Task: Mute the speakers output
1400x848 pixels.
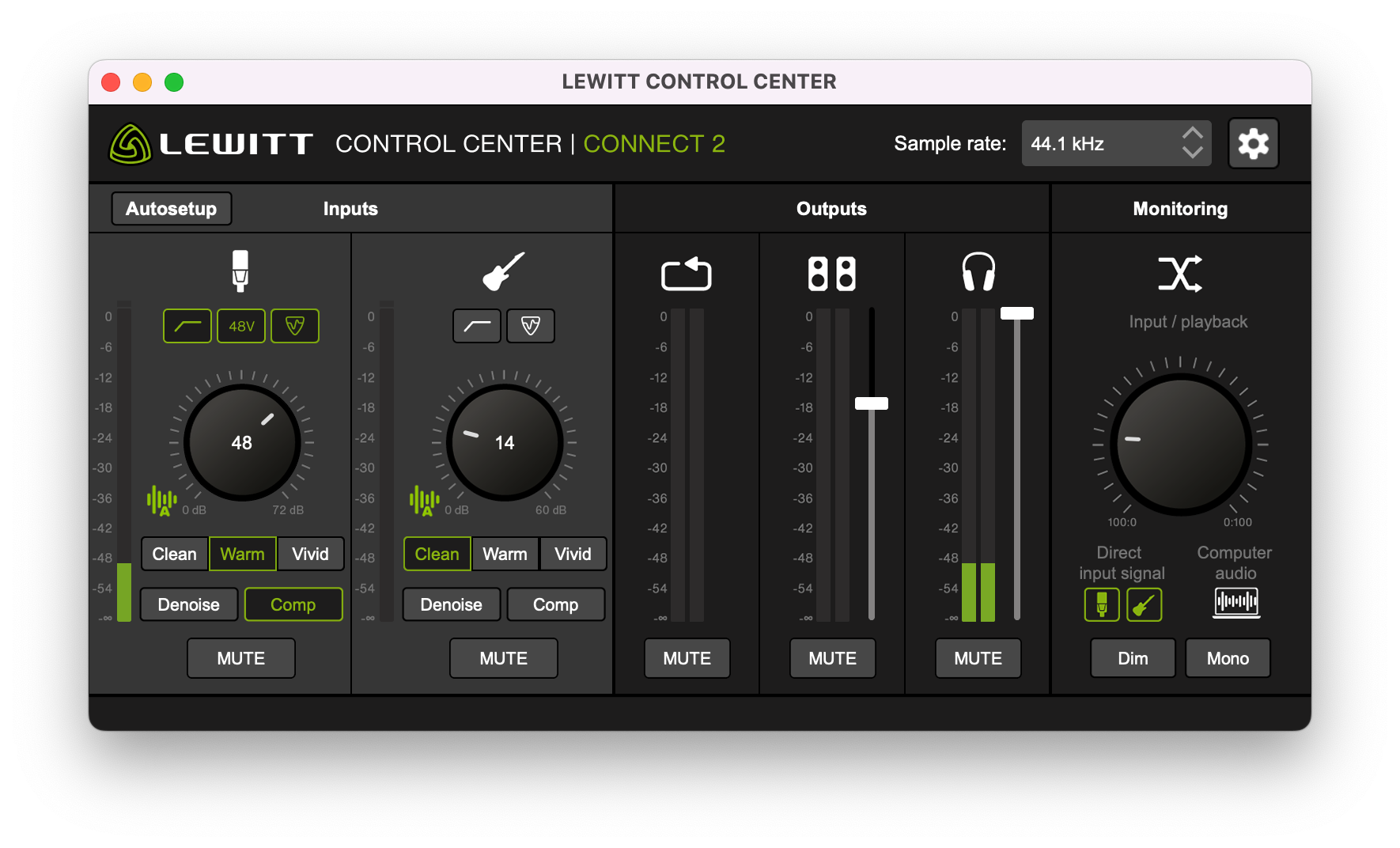Action: click(833, 658)
